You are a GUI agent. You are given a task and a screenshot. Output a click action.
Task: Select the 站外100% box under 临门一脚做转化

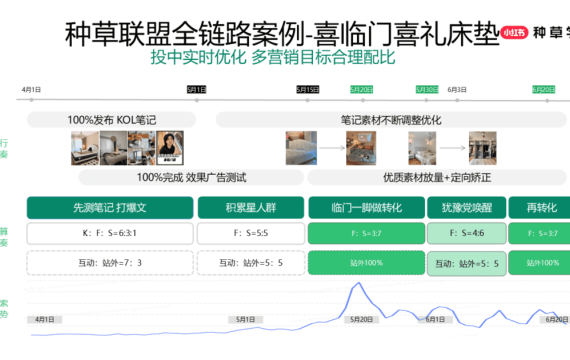pos(366,263)
